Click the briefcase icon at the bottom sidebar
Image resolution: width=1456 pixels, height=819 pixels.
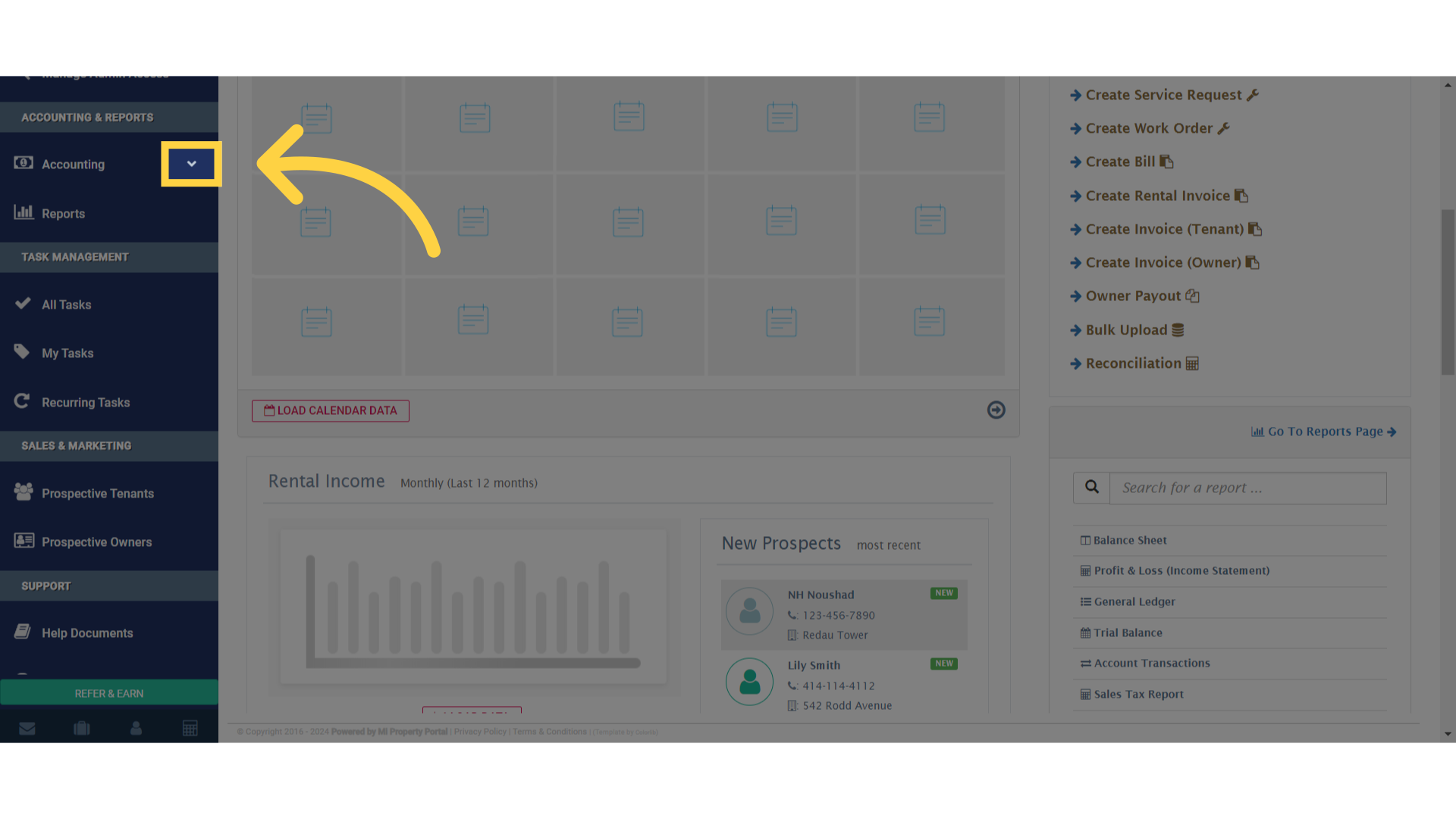click(81, 727)
